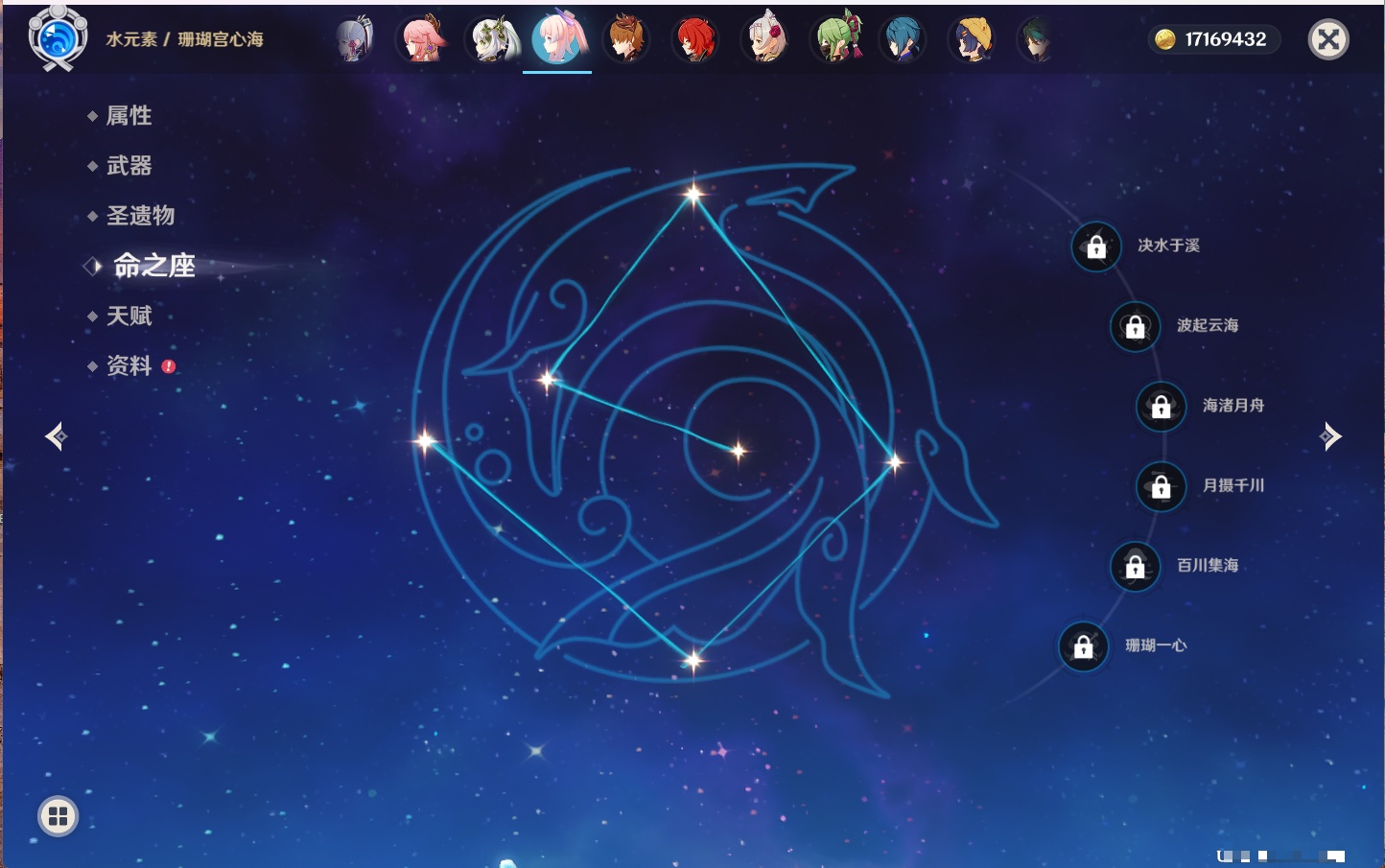Switch to the pink fox-eared character avatar
Viewport: 1385px width, 868px height.
click(x=422, y=39)
